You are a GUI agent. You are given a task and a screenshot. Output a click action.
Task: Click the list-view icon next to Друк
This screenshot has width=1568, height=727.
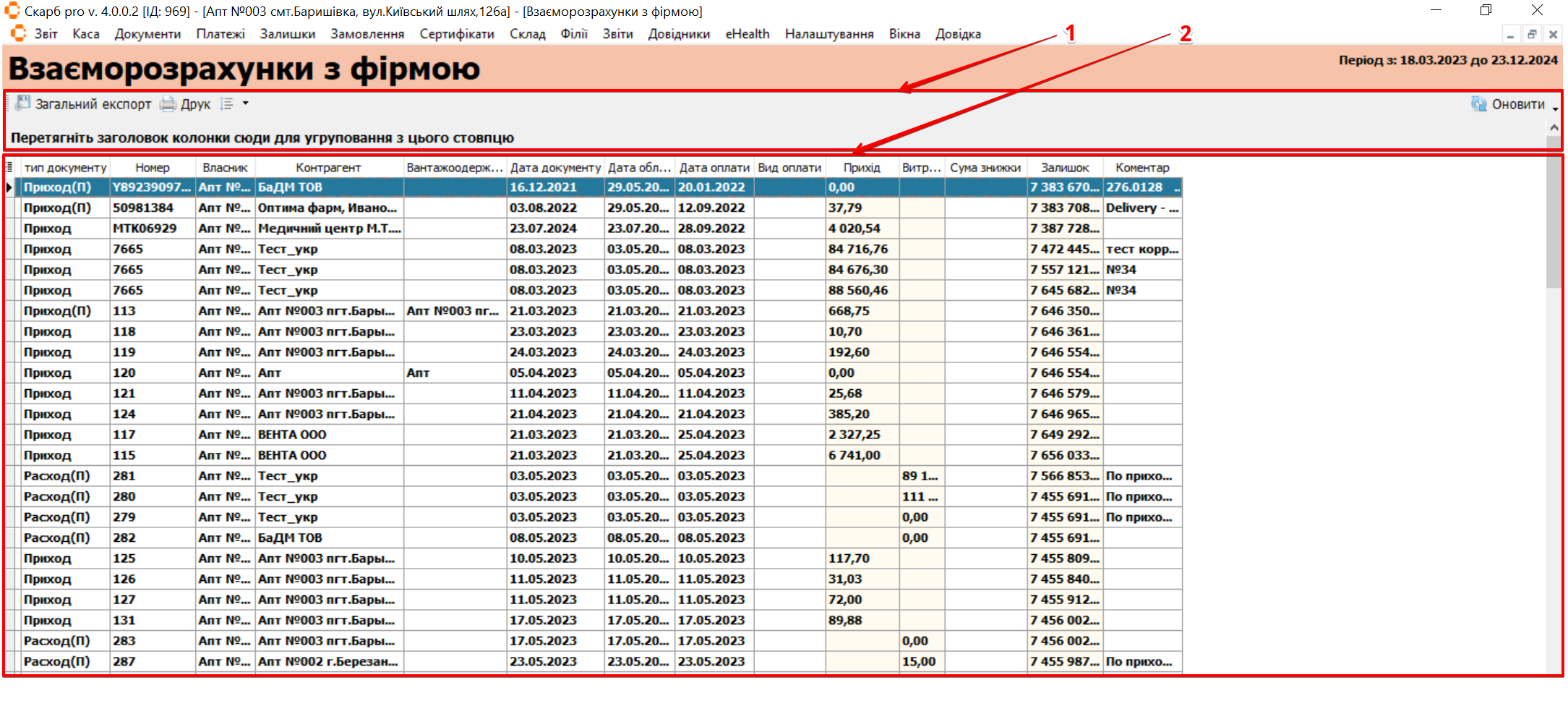pyautogui.click(x=227, y=104)
